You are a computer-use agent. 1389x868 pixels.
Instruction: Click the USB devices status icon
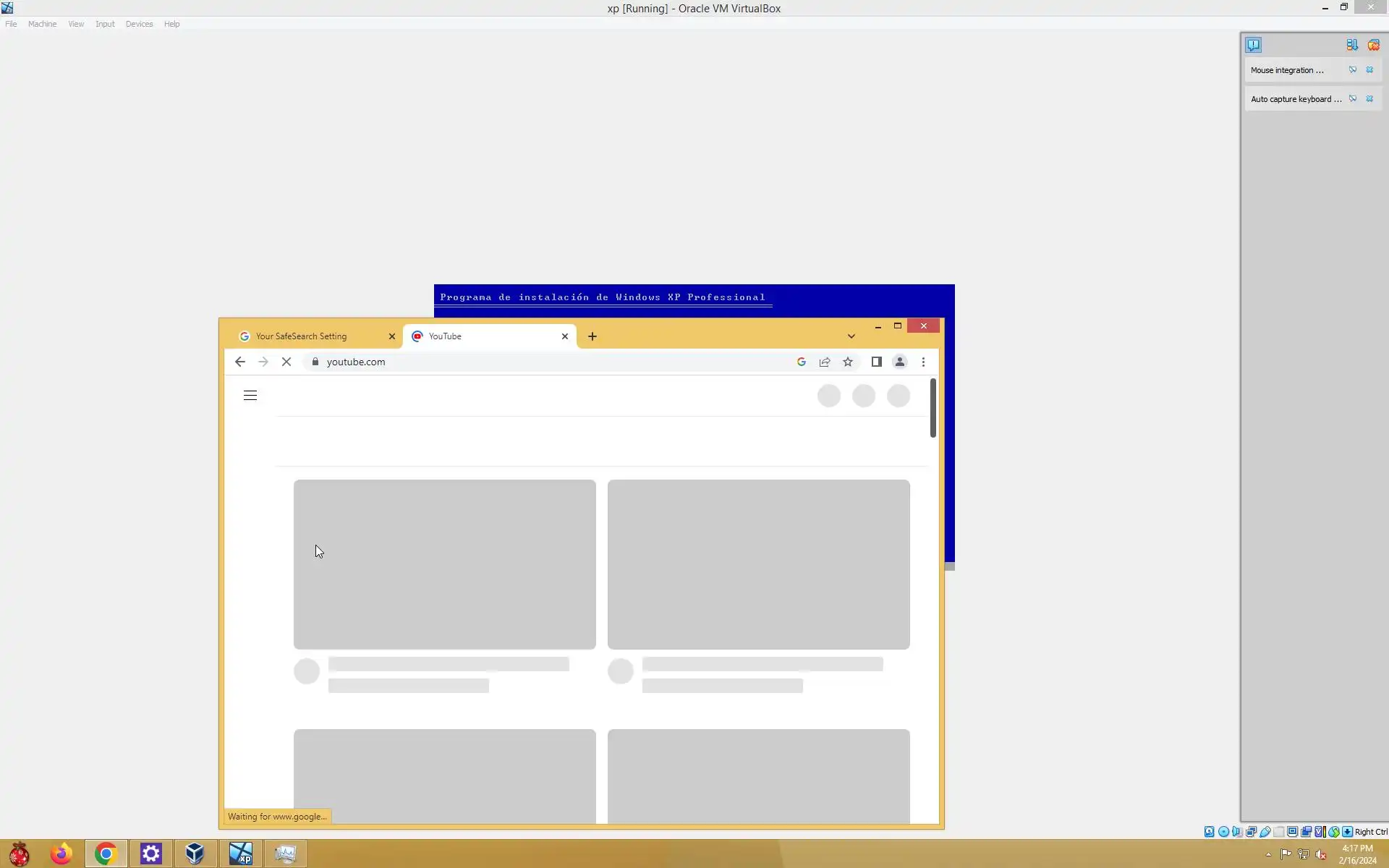pos(1265,832)
